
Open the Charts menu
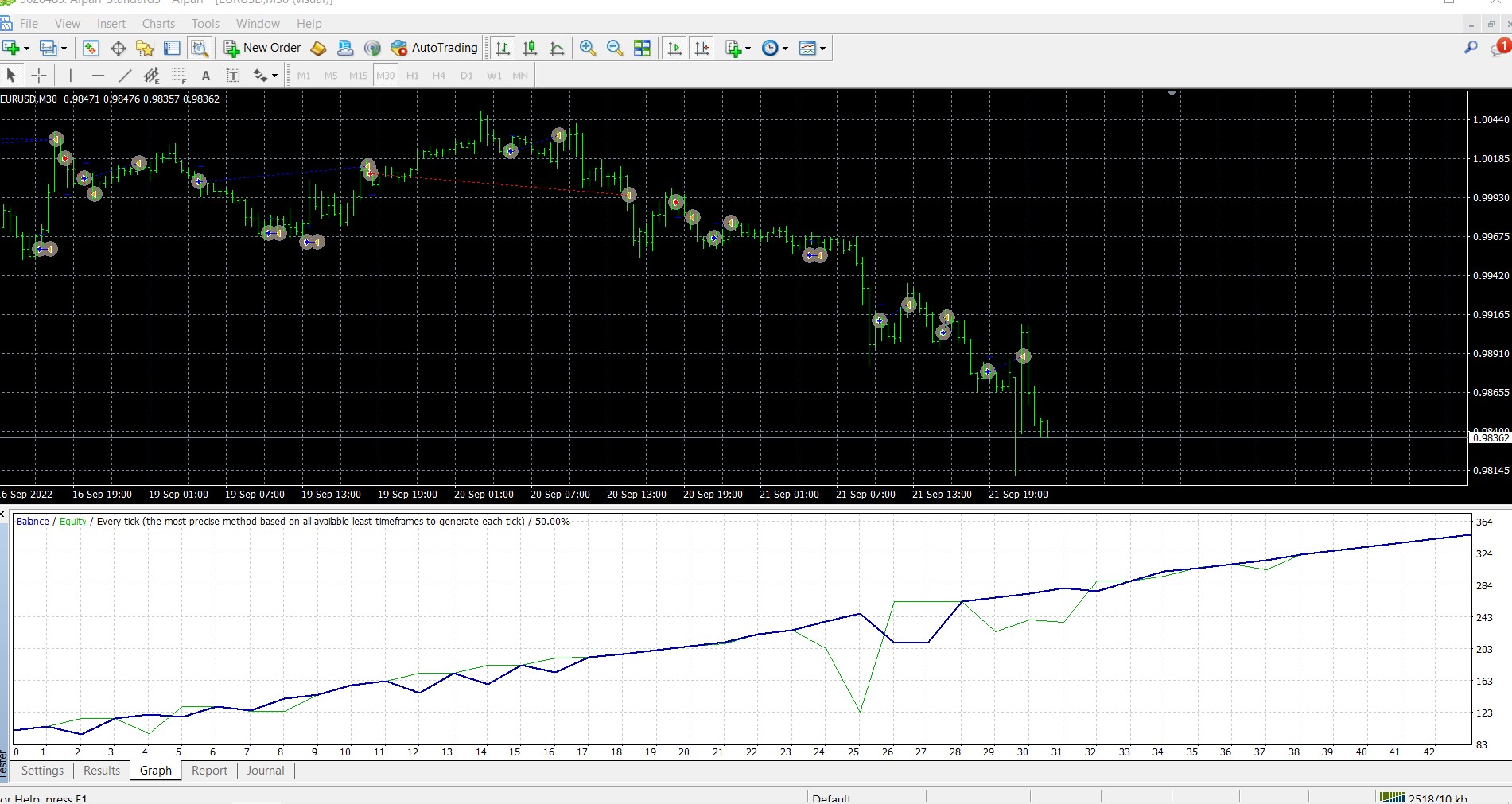click(158, 24)
